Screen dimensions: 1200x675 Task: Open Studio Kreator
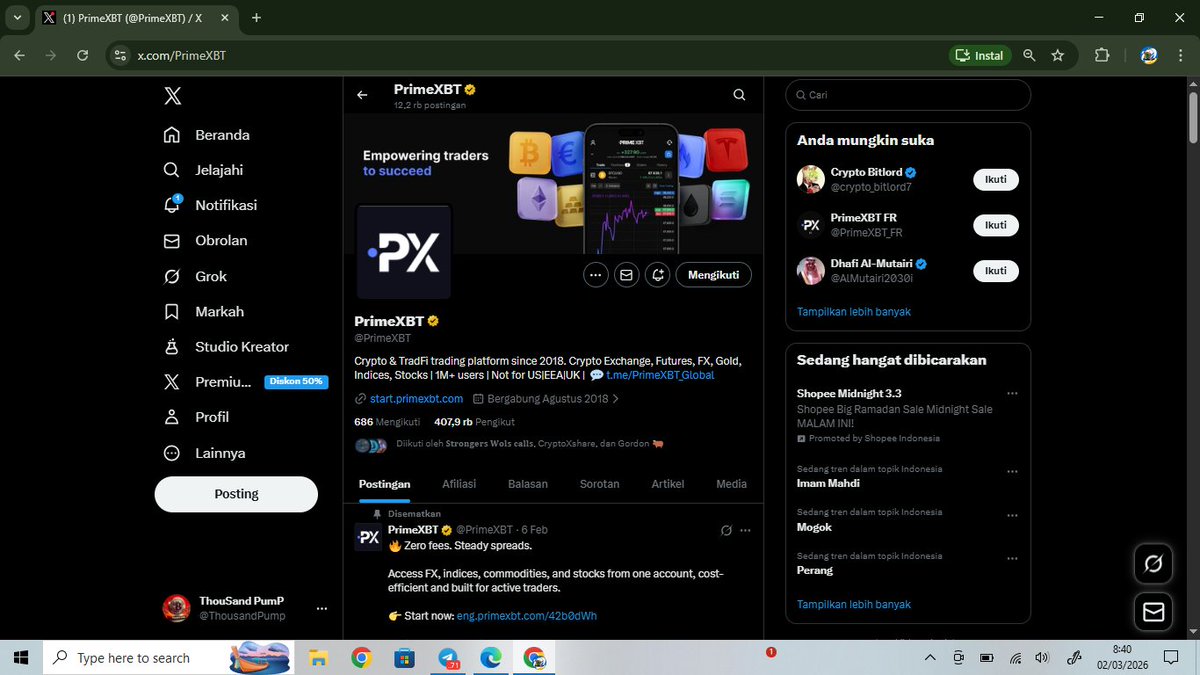click(x=226, y=347)
